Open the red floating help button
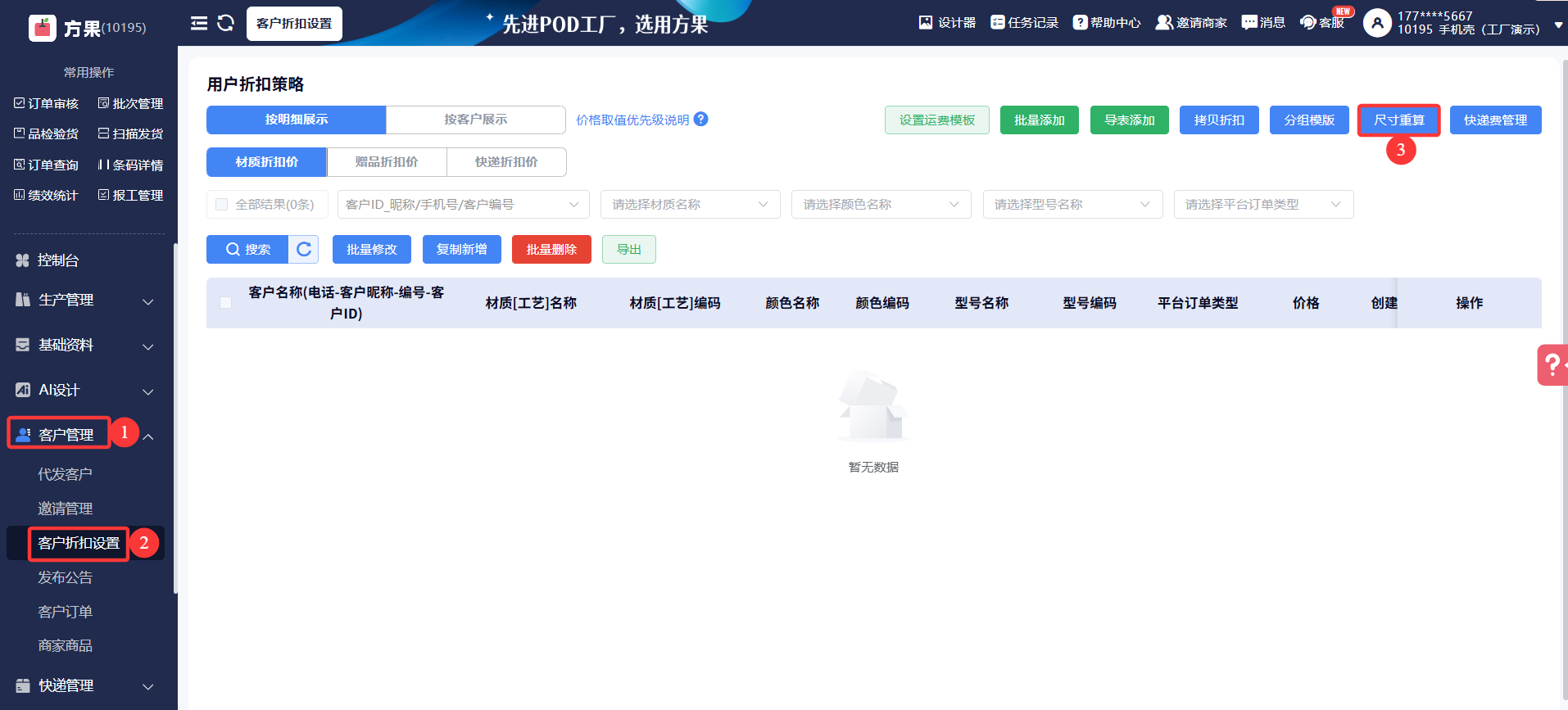Viewport: 1568px width, 710px height. coord(1552,365)
